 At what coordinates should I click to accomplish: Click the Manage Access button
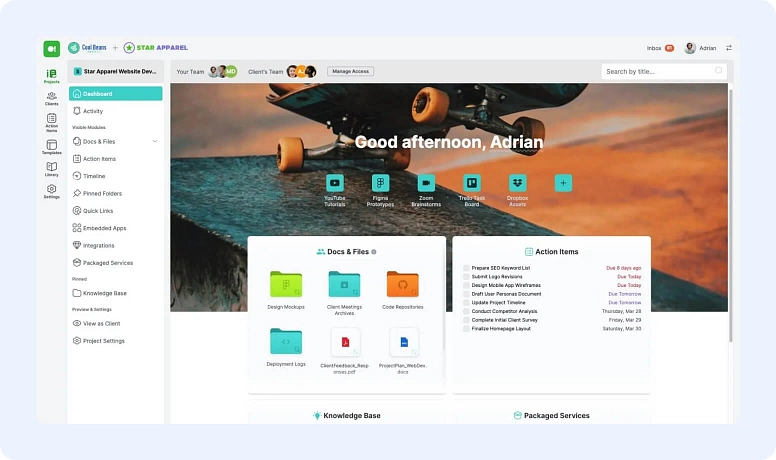pyautogui.click(x=350, y=72)
